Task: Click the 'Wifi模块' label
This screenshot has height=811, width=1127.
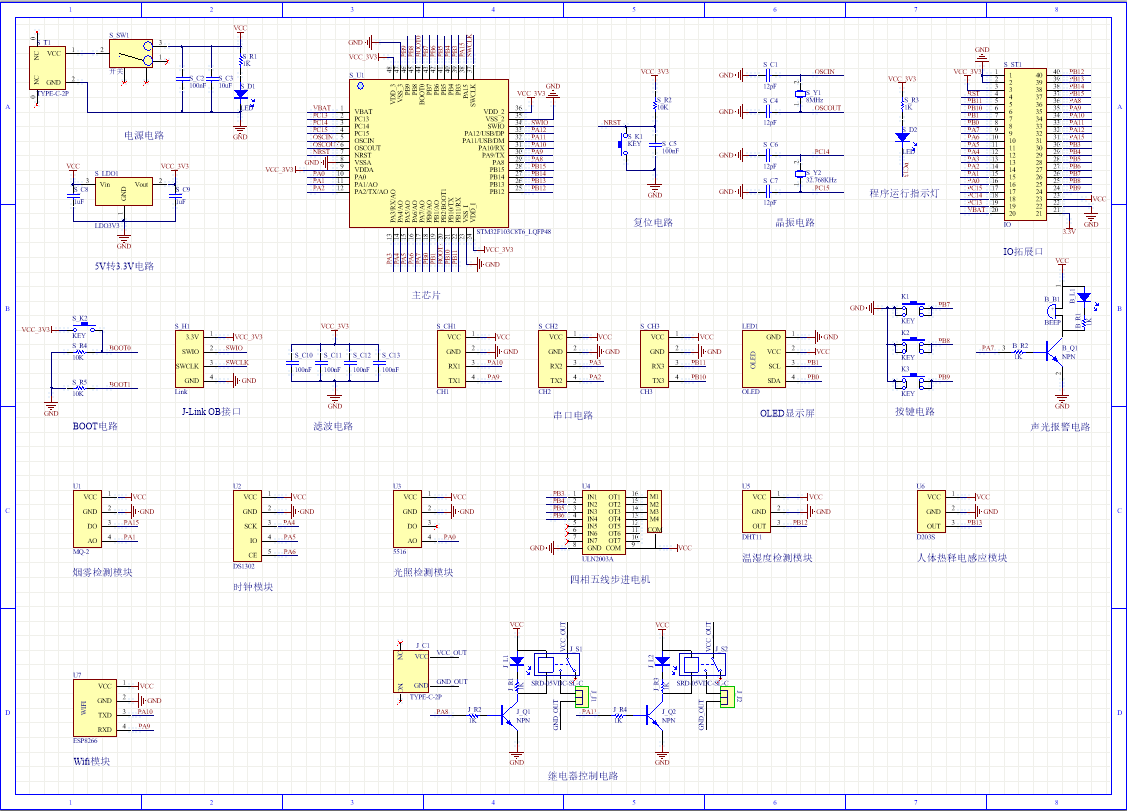Action: coord(91,761)
